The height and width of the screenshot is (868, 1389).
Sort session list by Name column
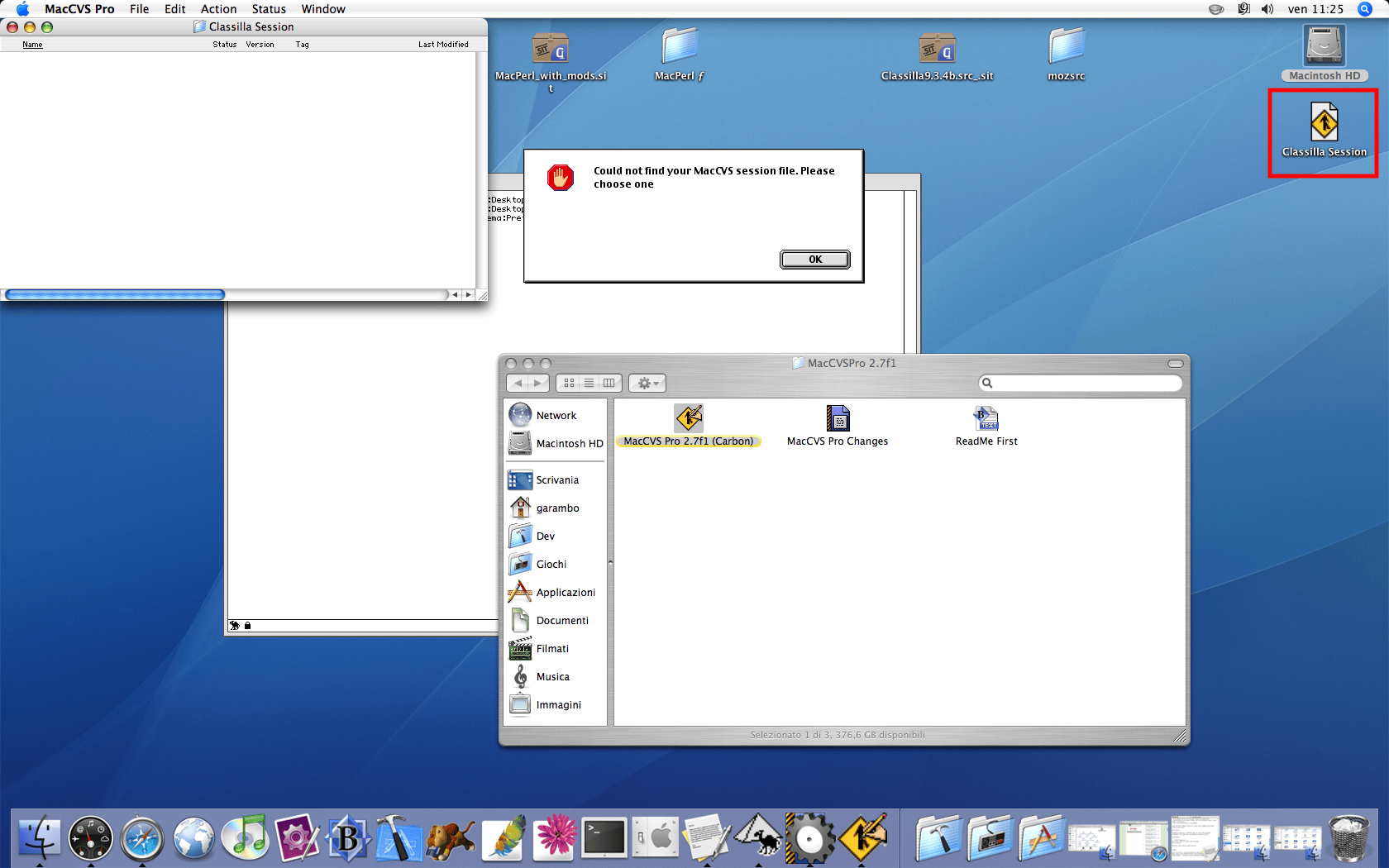[x=32, y=45]
